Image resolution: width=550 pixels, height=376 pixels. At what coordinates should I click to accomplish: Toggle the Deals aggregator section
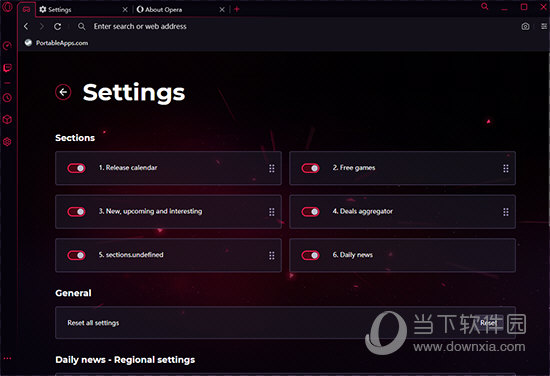[x=310, y=212]
